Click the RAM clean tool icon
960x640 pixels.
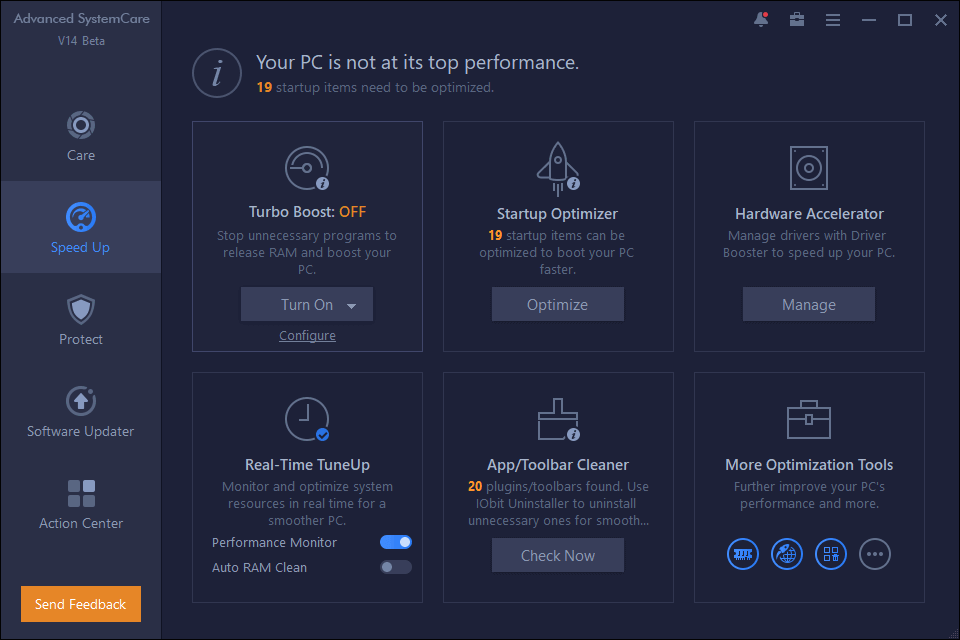tap(743, 554)
